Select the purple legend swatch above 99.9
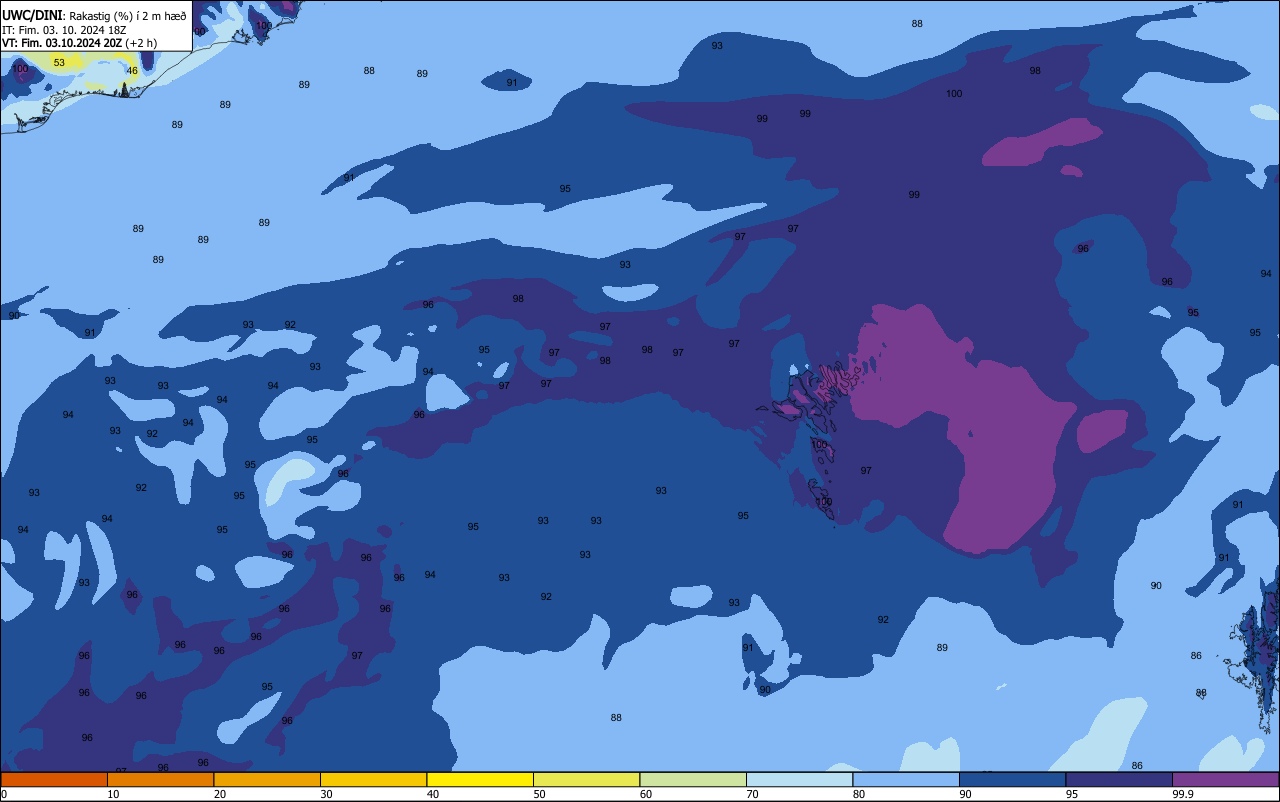Screen dimensions: 1280x802 [1225, 779]
